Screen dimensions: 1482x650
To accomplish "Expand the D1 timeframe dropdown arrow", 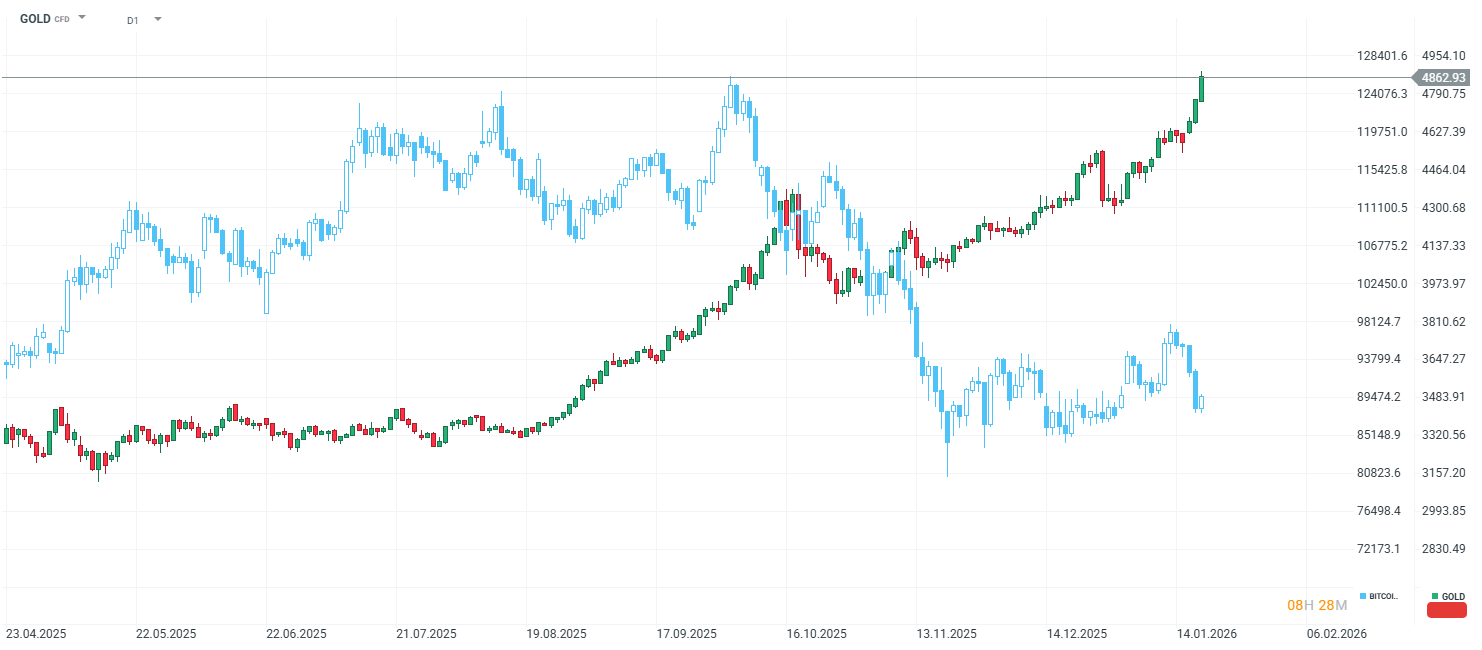I will click(158, 19).
